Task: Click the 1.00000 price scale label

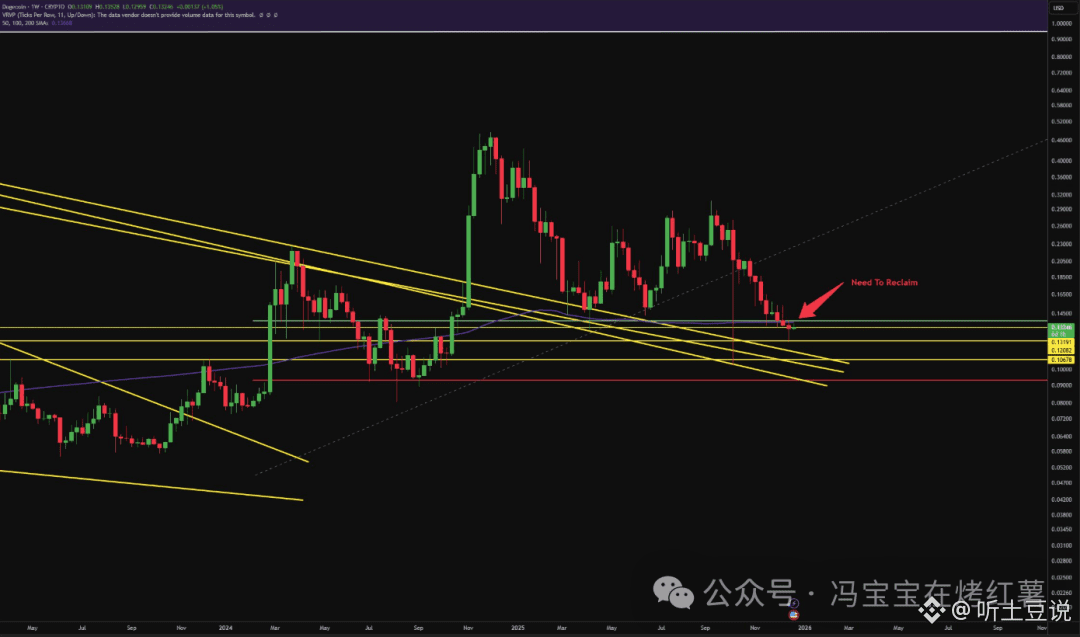Action: tap(1061, 23)
